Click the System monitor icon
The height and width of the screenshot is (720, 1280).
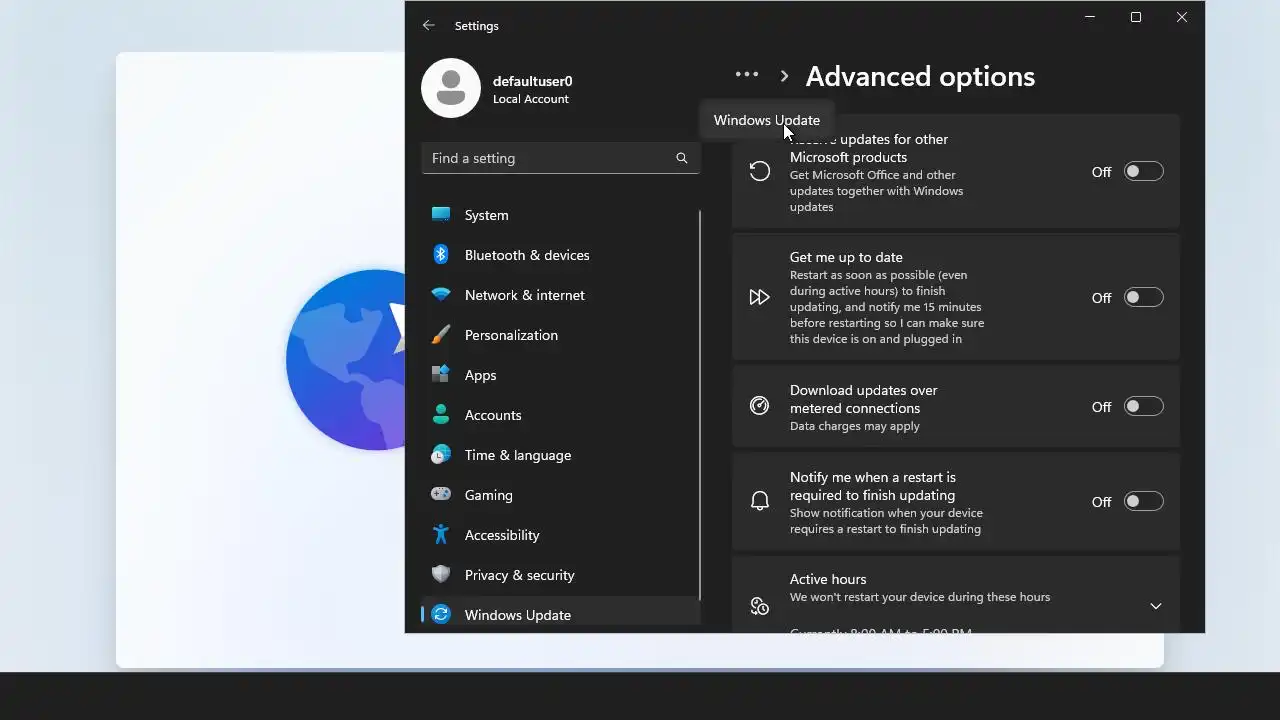click(x=441, y=214)
